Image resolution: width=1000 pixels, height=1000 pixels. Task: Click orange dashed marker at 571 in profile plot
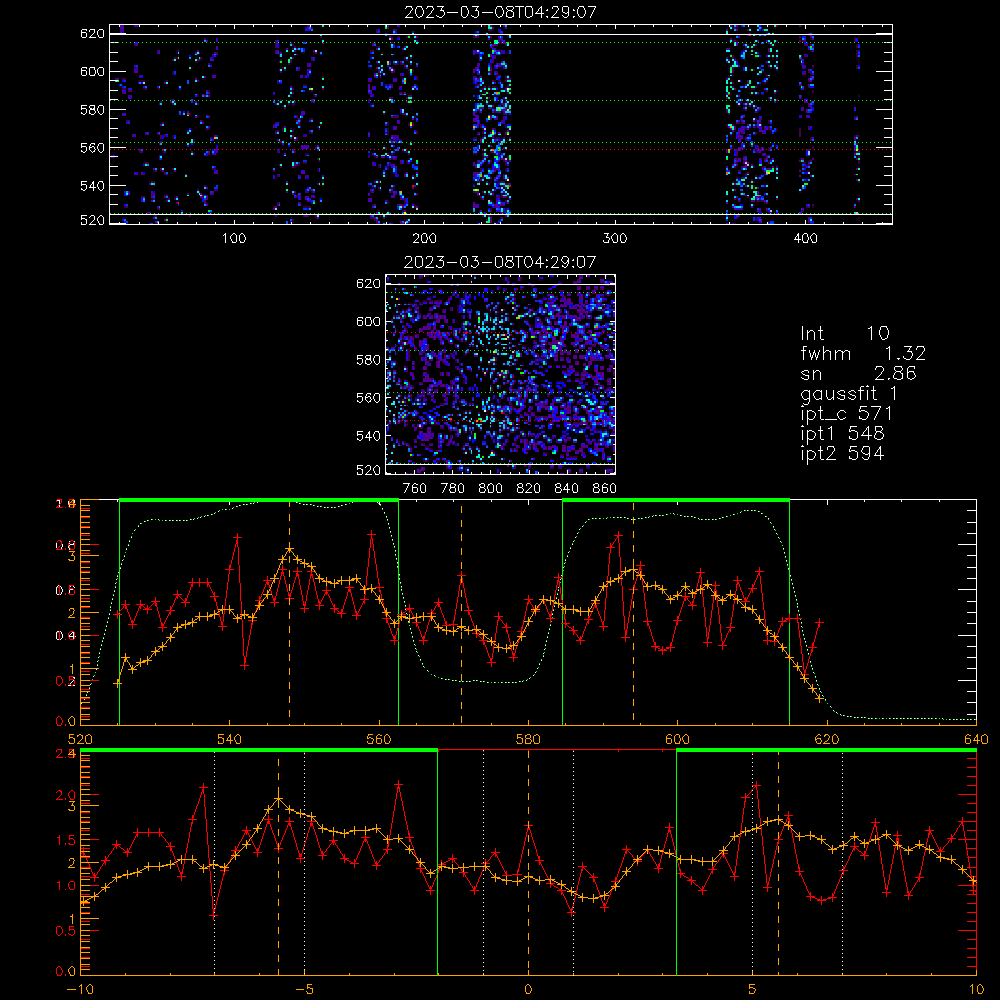[x=462, y=612]
